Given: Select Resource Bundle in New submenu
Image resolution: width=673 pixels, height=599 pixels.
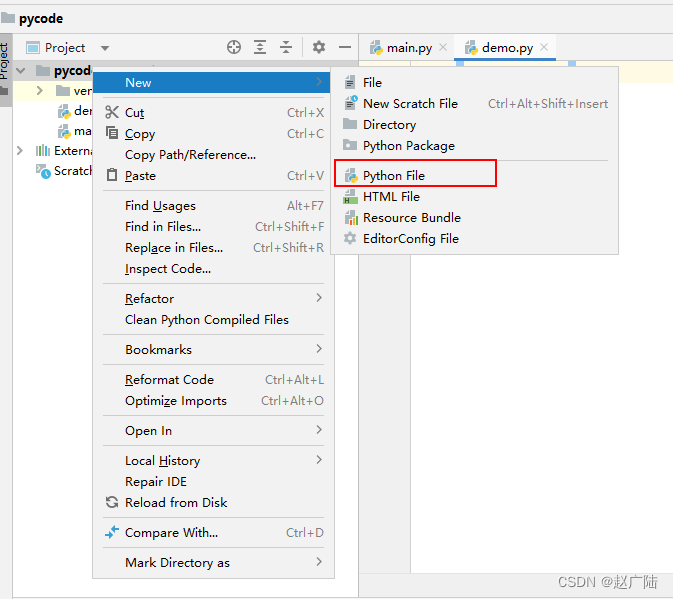Looking at the screenshot, I should click(x=475, y=218).
